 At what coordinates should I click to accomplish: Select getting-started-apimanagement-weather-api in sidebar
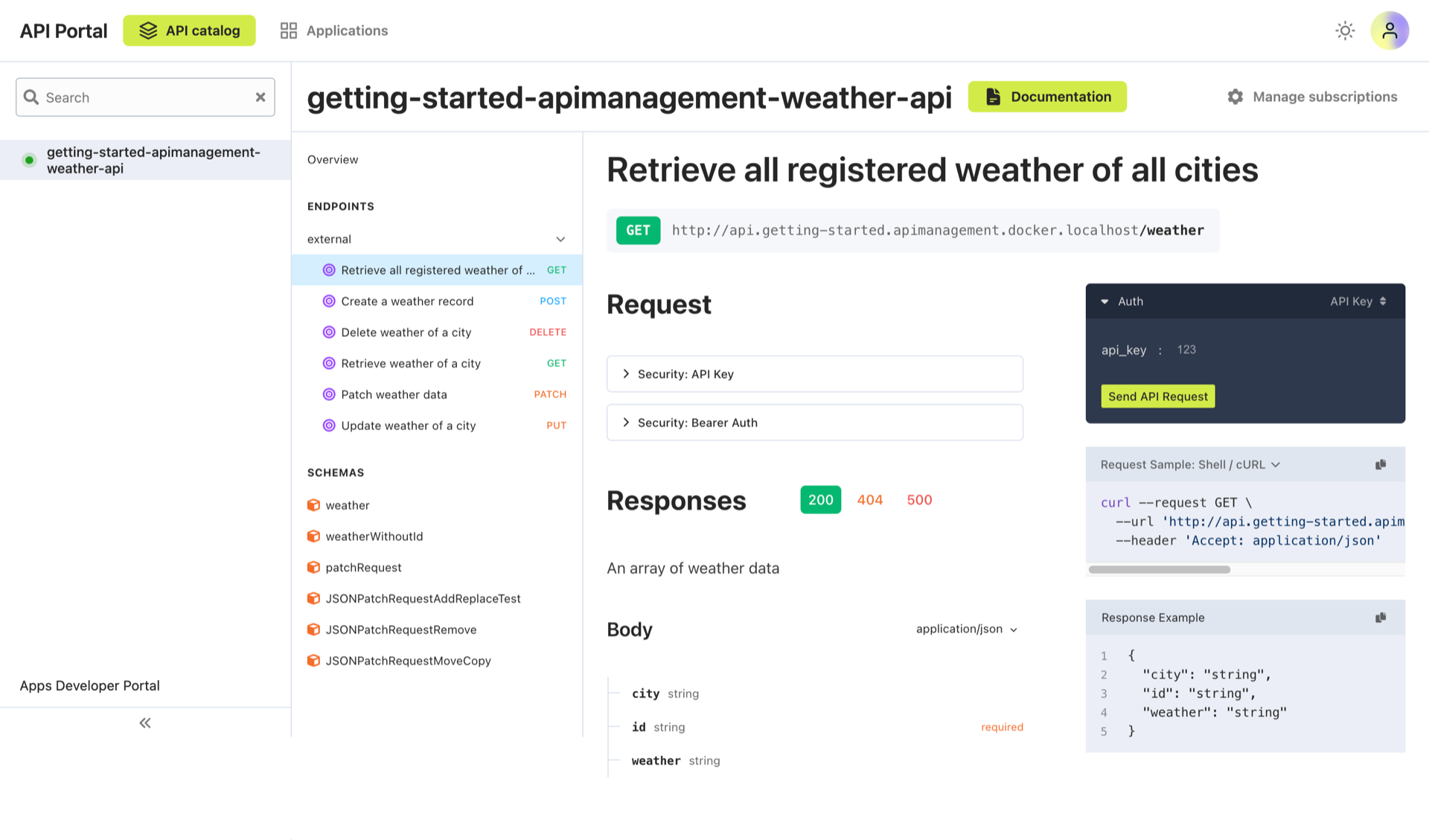pyautogui.click(x=145, y=160)
